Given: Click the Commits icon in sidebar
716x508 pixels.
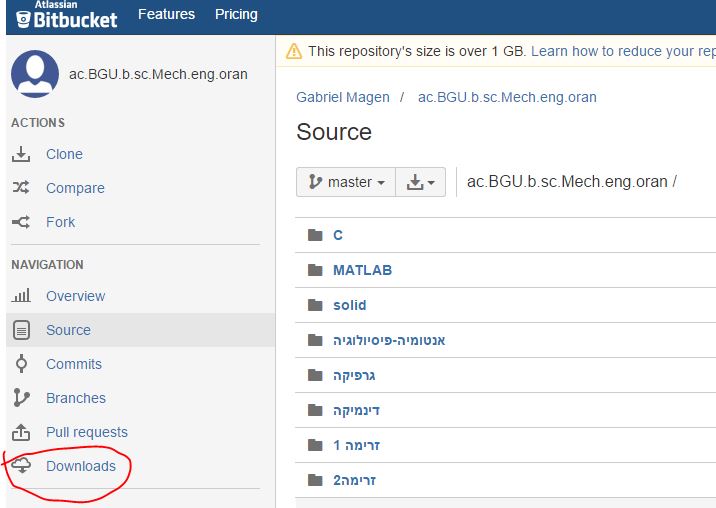Looking at the screenshot, I should tap(21, 364).
